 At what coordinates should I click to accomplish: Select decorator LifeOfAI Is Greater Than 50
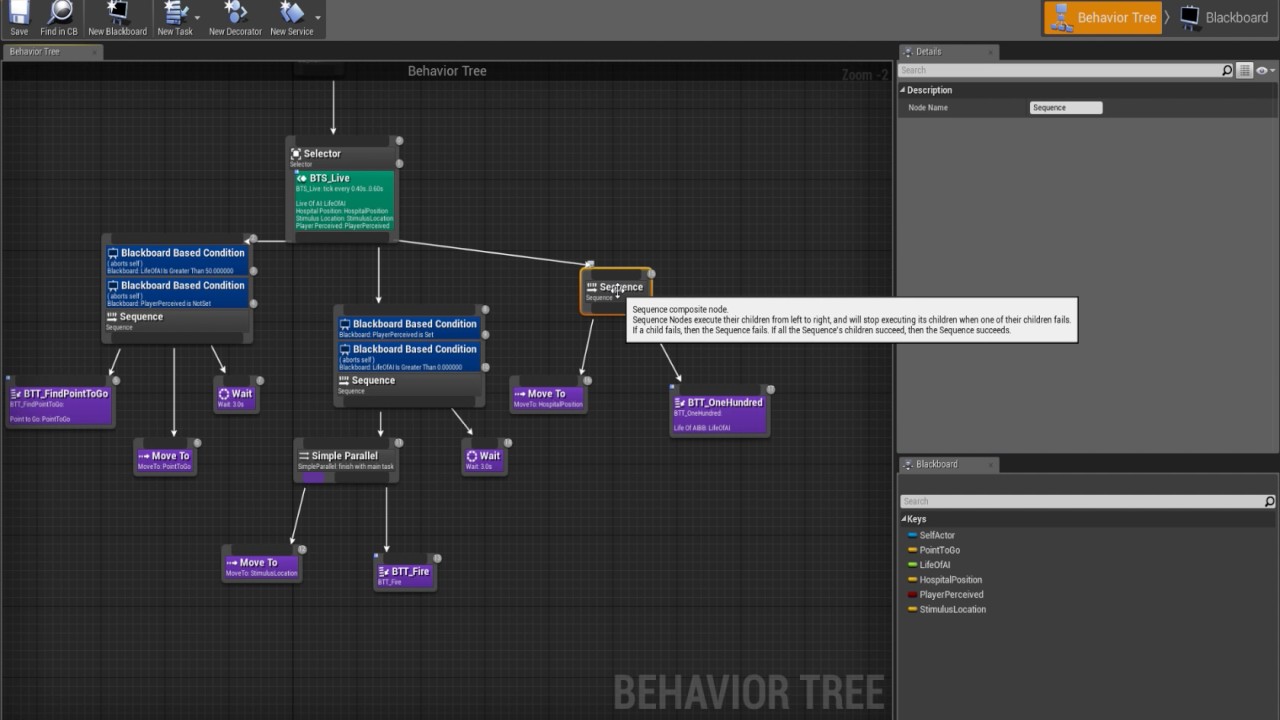pyautogui.click(x=178, y=260)
